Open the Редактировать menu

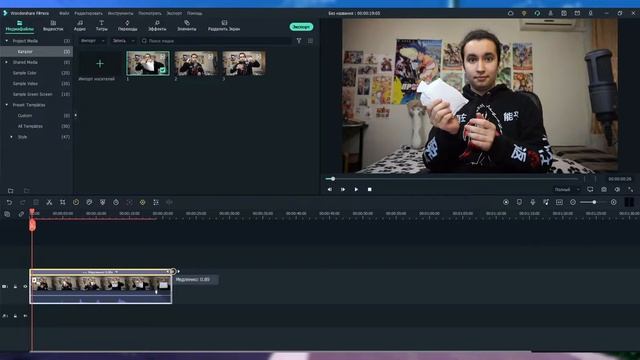tap(88, 13)
